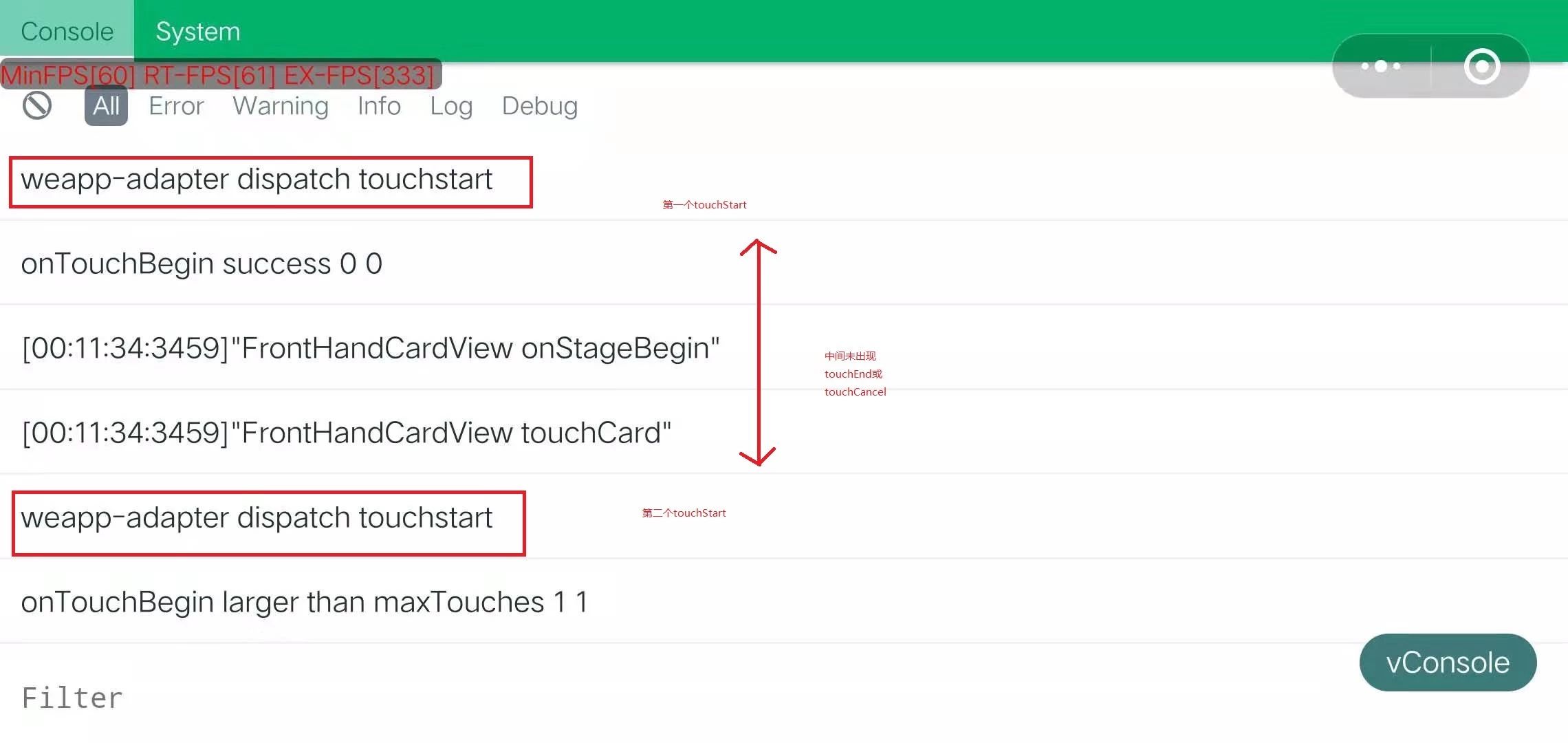Image resolution: width=1568 pixels, height=743 pixels.
Task: Select the FrontHandCardView touchCard log row
Action: (x=346, y=433)
